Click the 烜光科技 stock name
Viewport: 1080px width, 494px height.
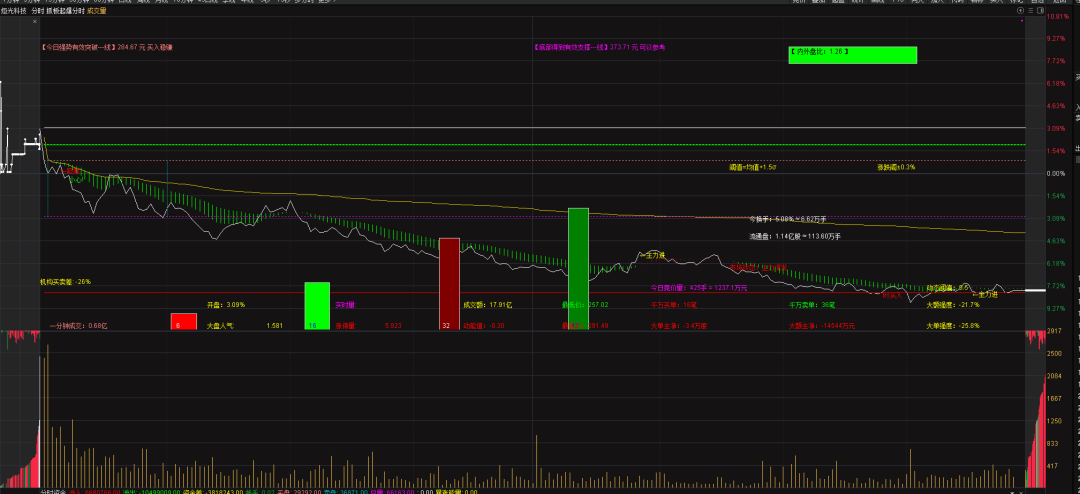[x=14, y=12]
